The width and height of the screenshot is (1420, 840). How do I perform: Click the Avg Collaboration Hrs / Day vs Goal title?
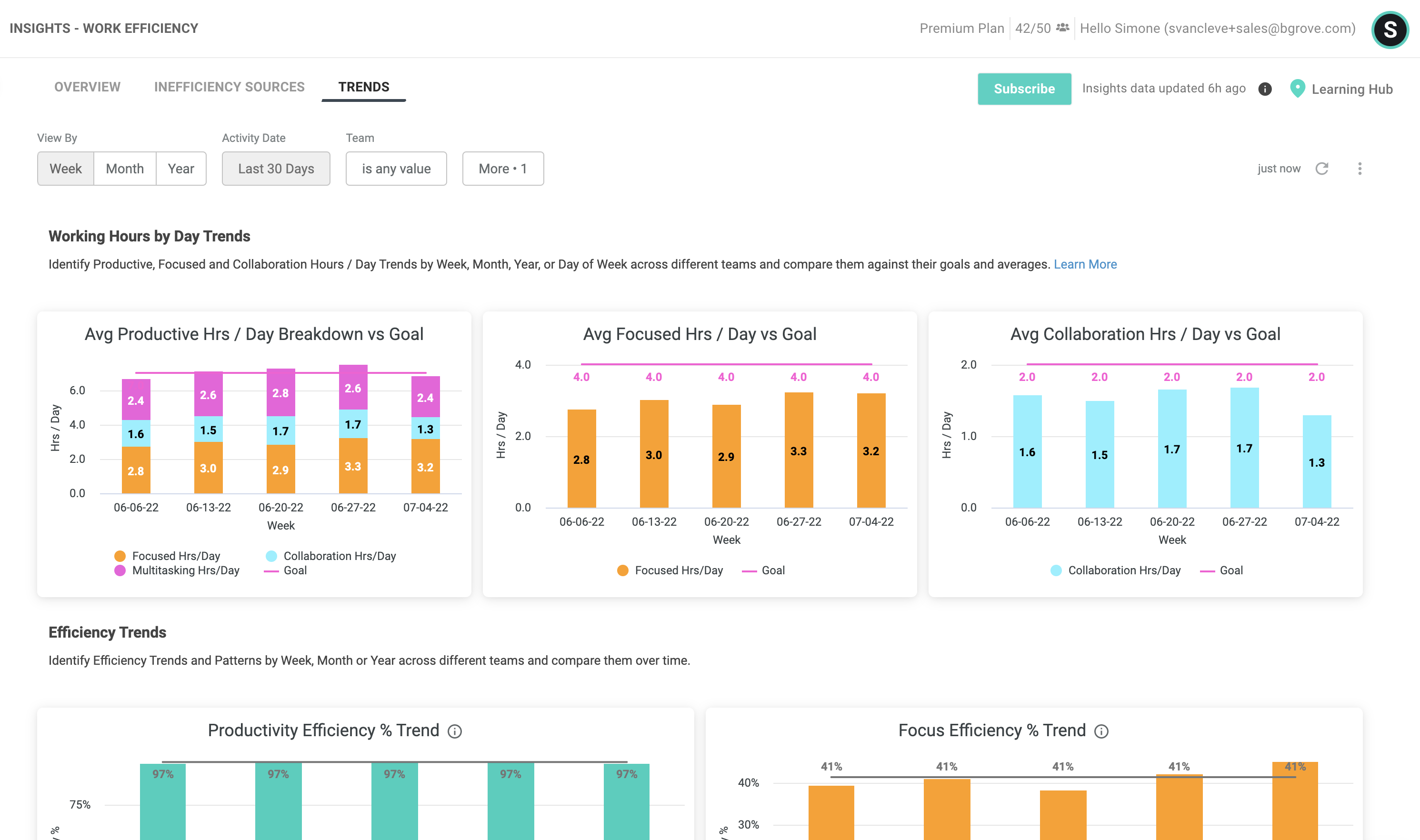coord(1145,334)
